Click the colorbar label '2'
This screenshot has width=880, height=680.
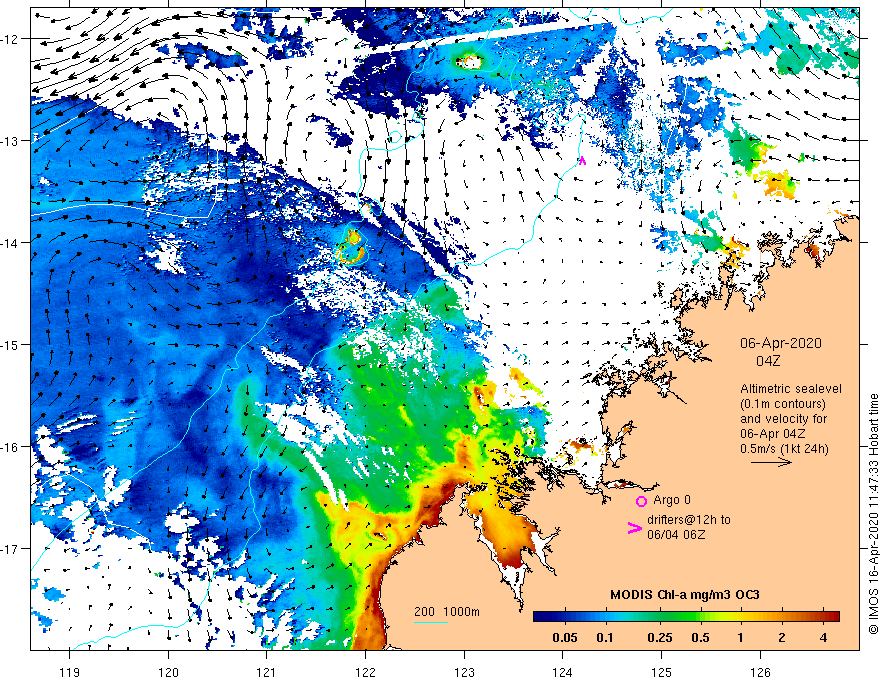782,638
